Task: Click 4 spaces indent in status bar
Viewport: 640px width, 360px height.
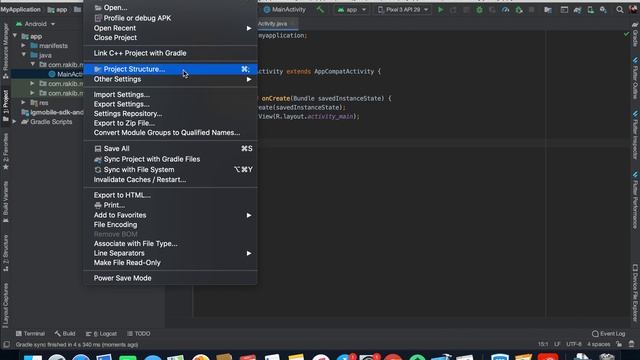Action: click(x=598, y=344)
